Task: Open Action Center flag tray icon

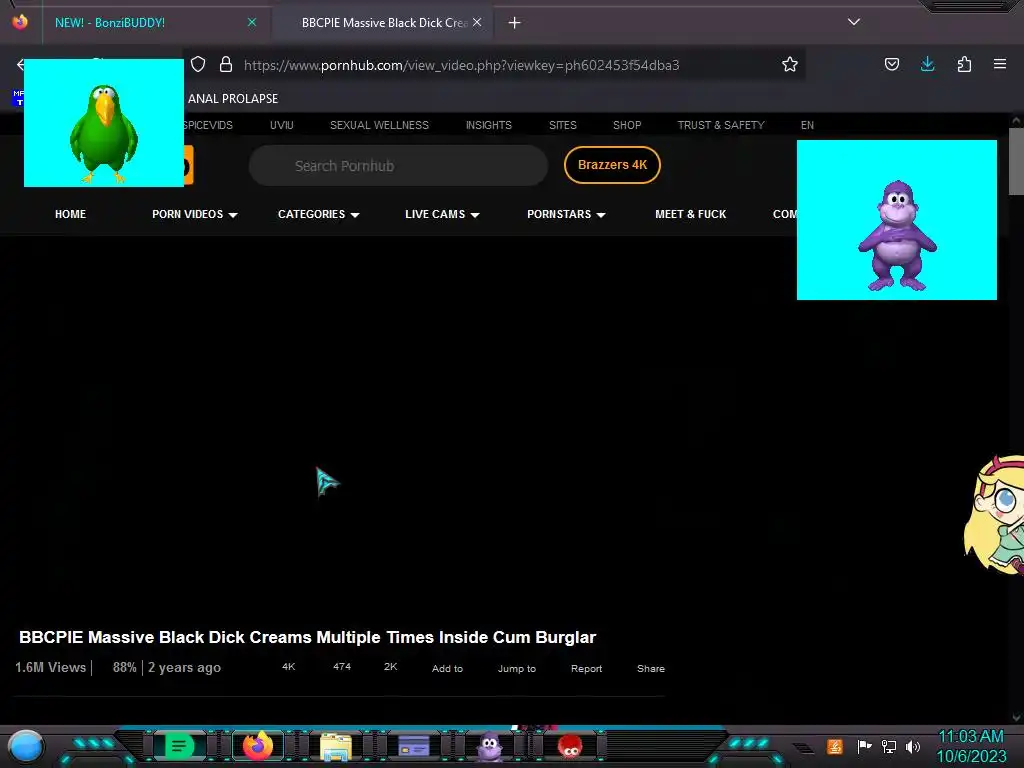Action: (x=864, y=746)
